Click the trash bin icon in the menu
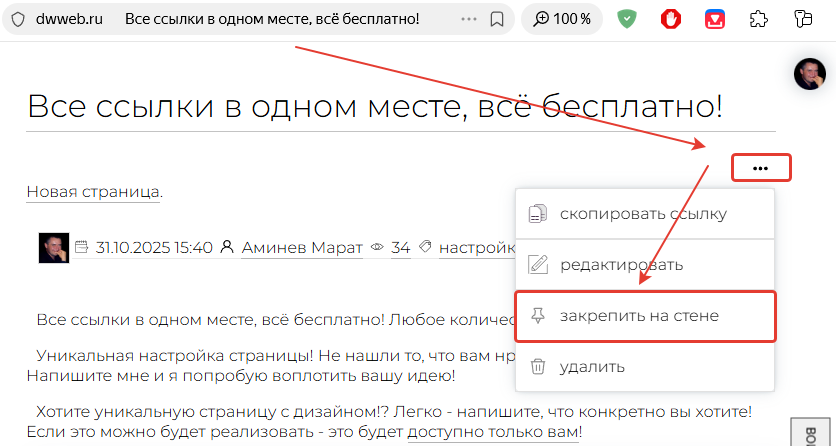This screenshot has height=446, width=836. click(537, 367)
